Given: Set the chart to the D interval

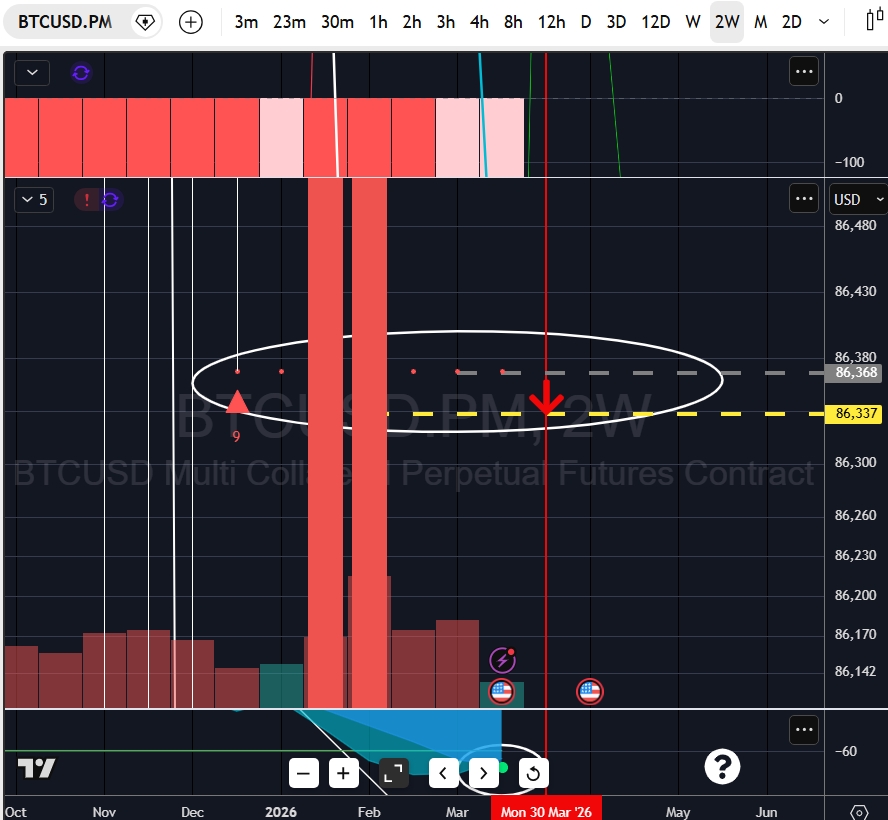Looking at the screenshot, I should pos(586,22).
